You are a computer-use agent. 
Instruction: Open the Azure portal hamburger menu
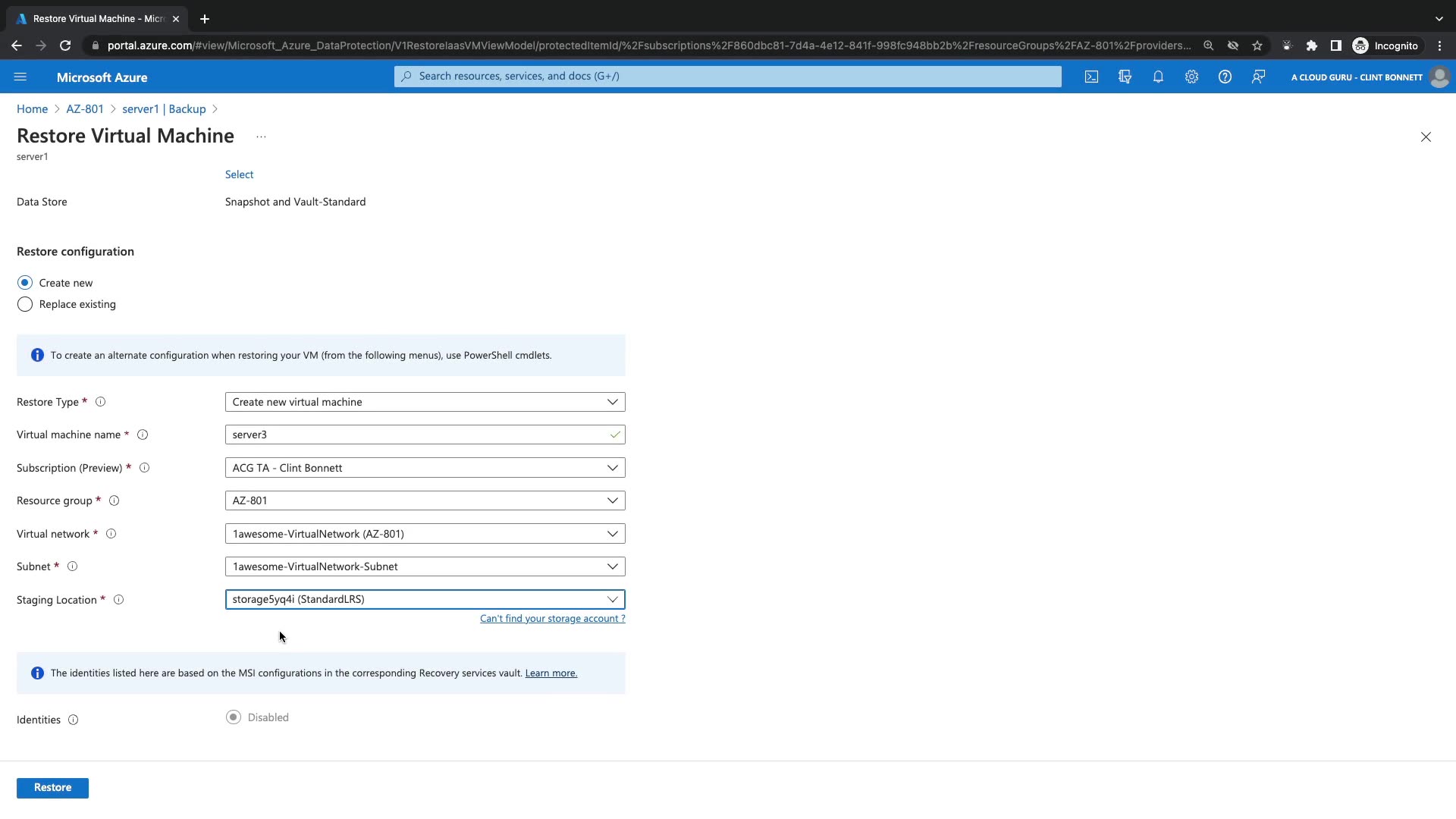(x=20, y=77)
